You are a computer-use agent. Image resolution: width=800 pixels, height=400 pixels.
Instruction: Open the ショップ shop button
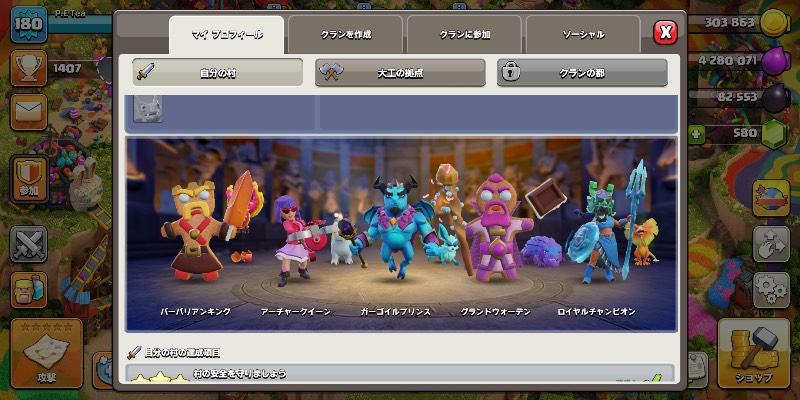pyautogui.click(x=753, y=353)
